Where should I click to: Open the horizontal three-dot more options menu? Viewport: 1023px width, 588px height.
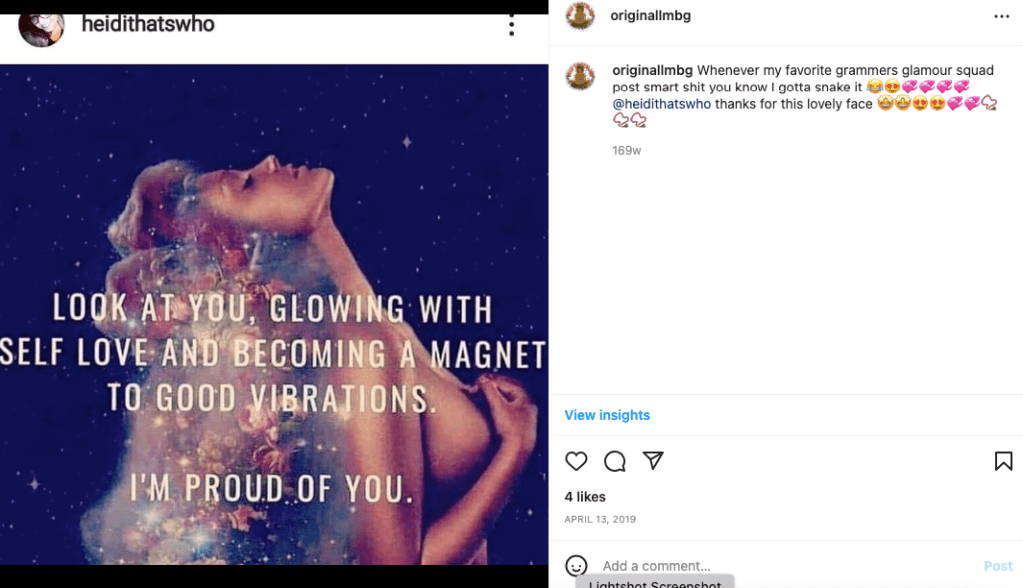pos(1001,16)
